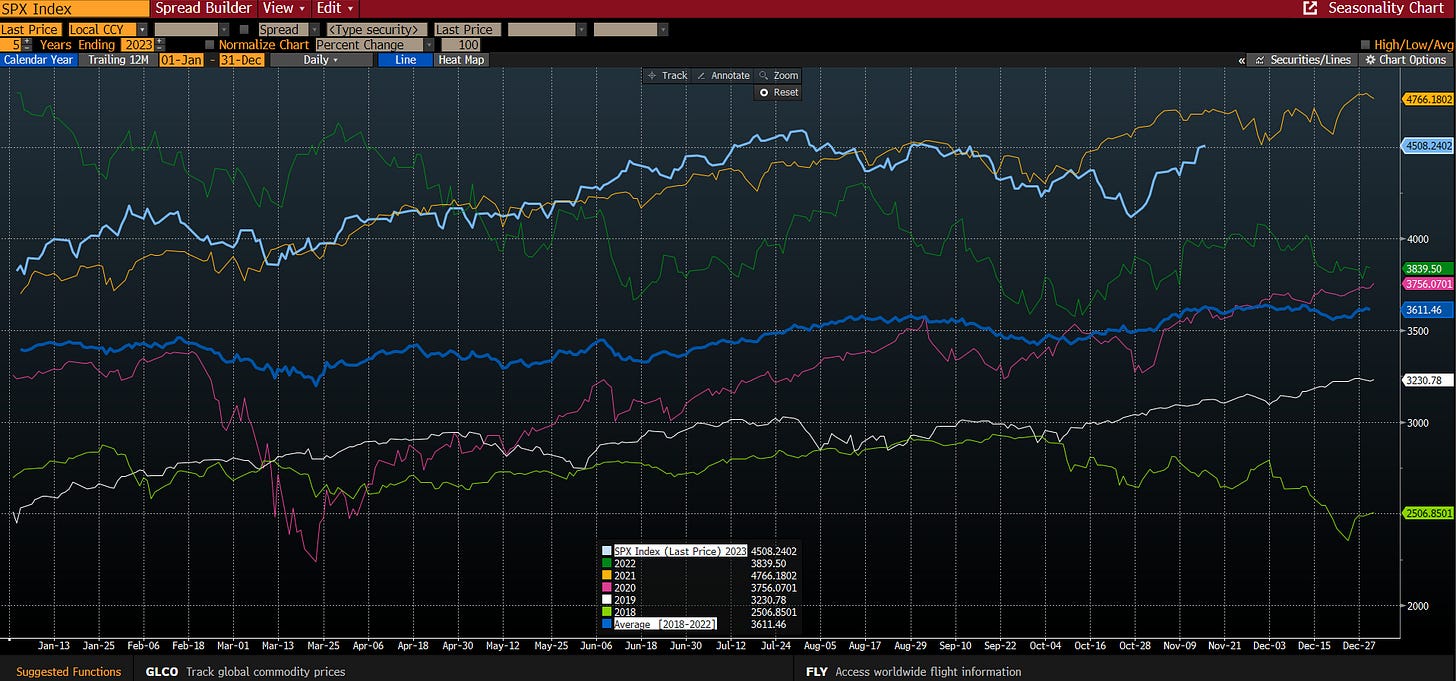
Task: Click the blue Average legend swatch
Action: 607,624
